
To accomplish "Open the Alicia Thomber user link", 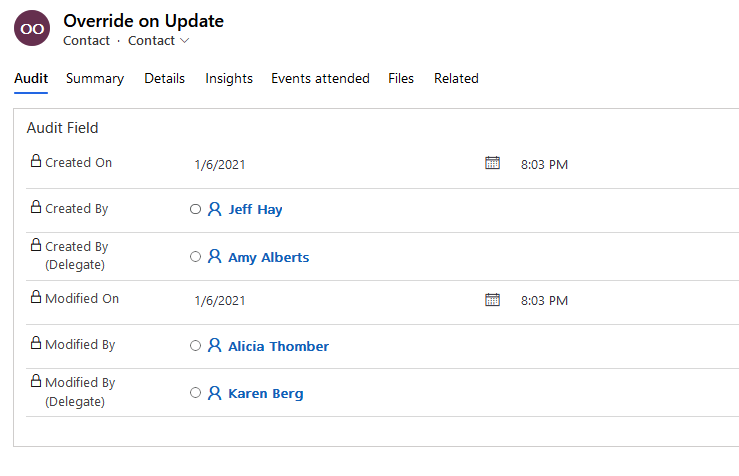I will click(278, 346).
